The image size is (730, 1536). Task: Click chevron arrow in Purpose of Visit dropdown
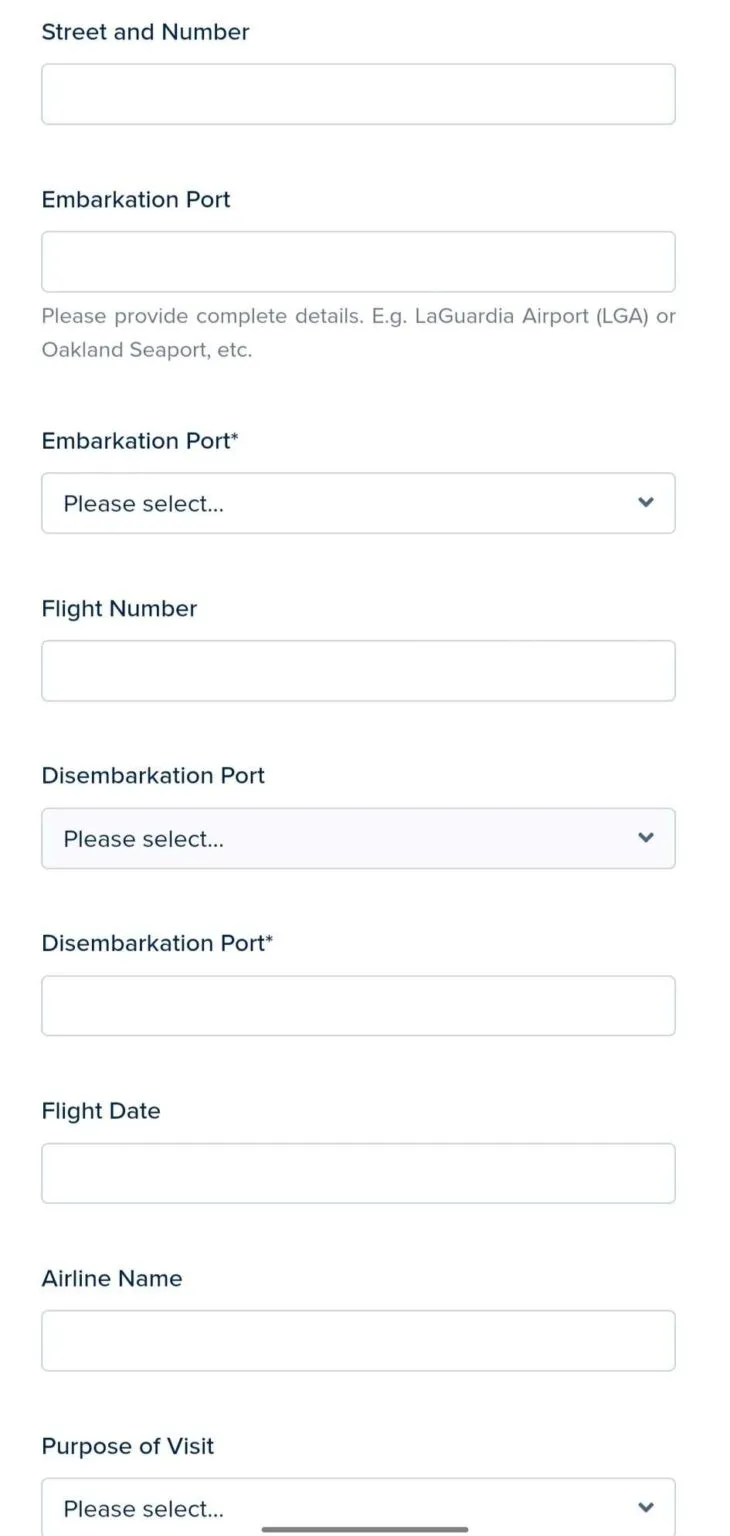[x=646, y=1507]
